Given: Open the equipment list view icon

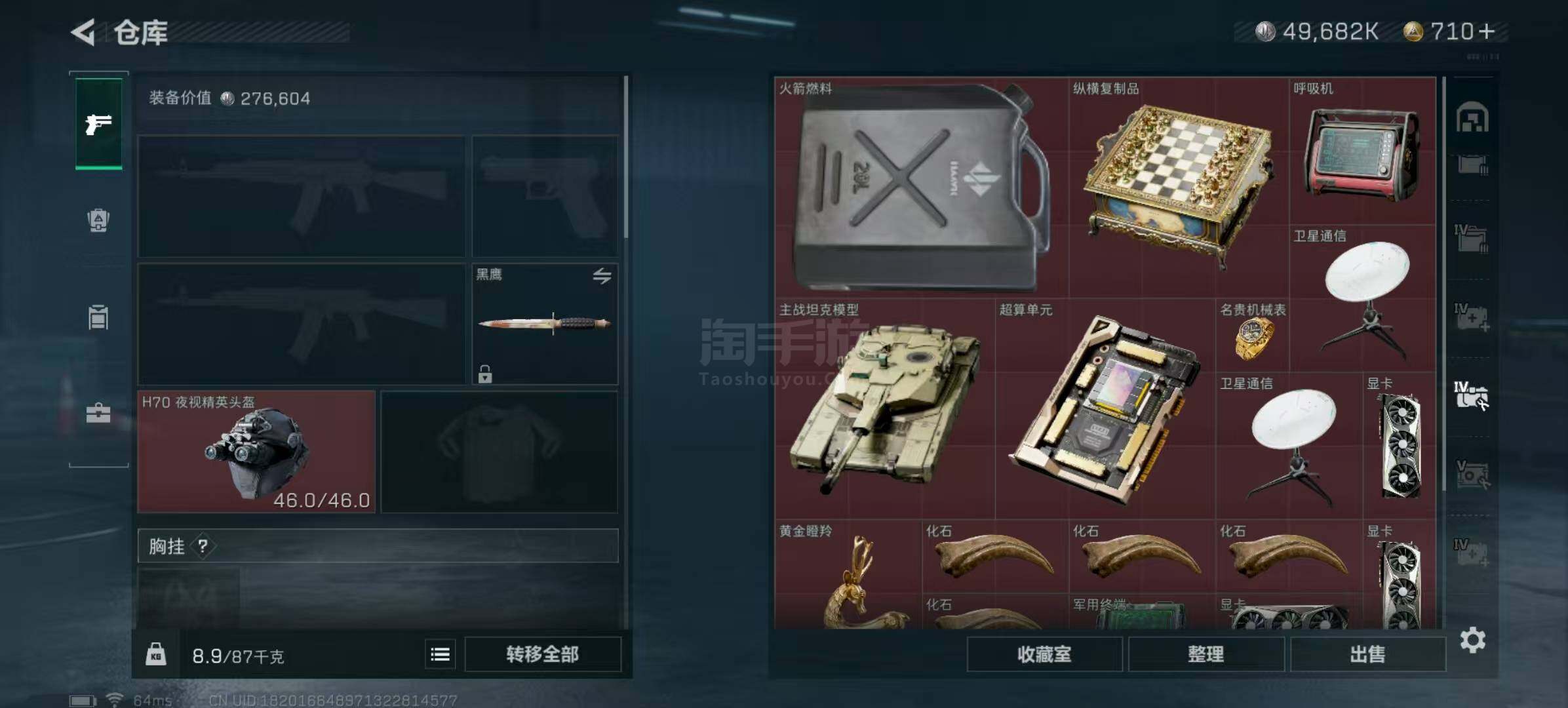Looking at the screenshot, I should (x=440, y=654).
